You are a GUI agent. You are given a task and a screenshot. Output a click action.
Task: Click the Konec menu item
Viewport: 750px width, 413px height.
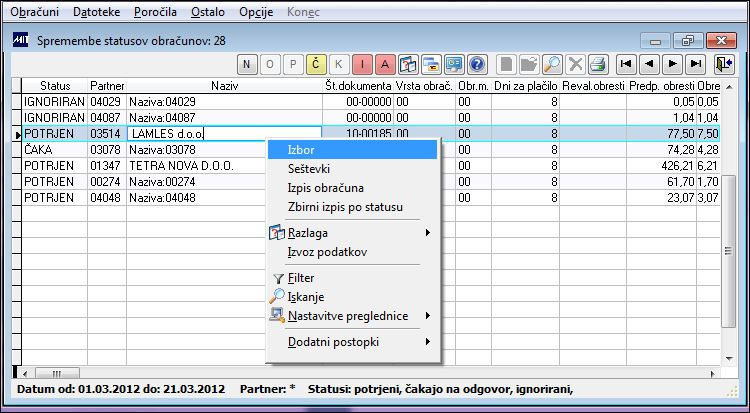[303, 12]
